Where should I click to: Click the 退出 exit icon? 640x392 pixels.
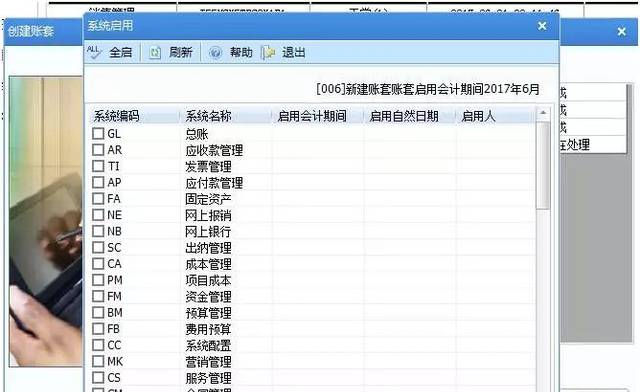pyautogui.click(x=268, y=52)
